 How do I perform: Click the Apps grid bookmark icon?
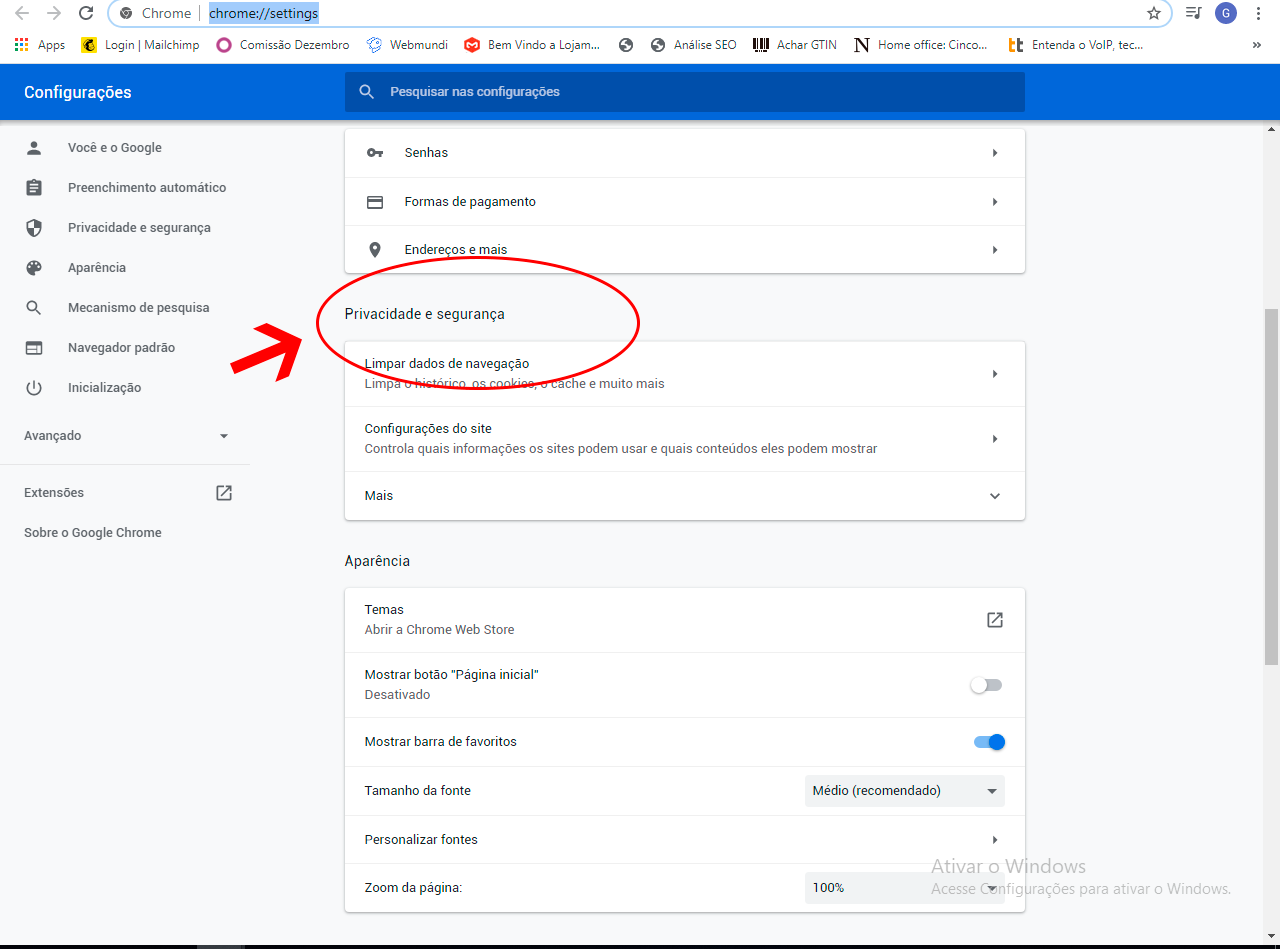(x=22, y=45)
